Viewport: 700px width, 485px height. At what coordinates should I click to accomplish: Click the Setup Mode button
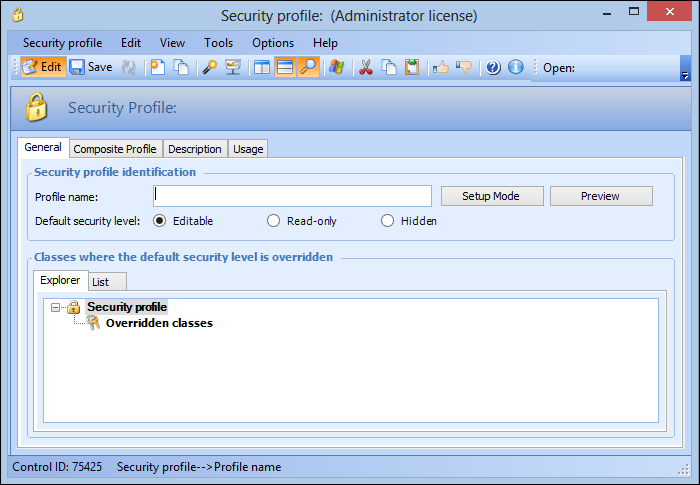coord(490,196)
